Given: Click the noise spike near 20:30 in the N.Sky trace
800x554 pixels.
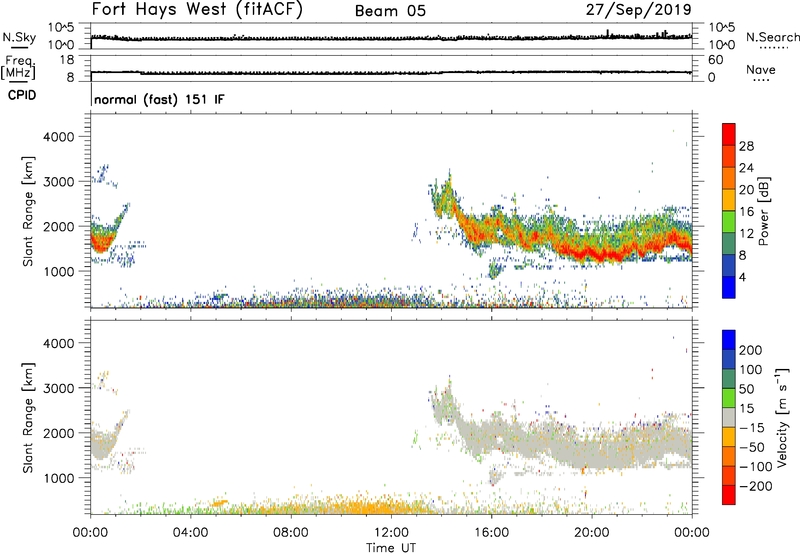Looking at the screenshot, I should (608, 33).
